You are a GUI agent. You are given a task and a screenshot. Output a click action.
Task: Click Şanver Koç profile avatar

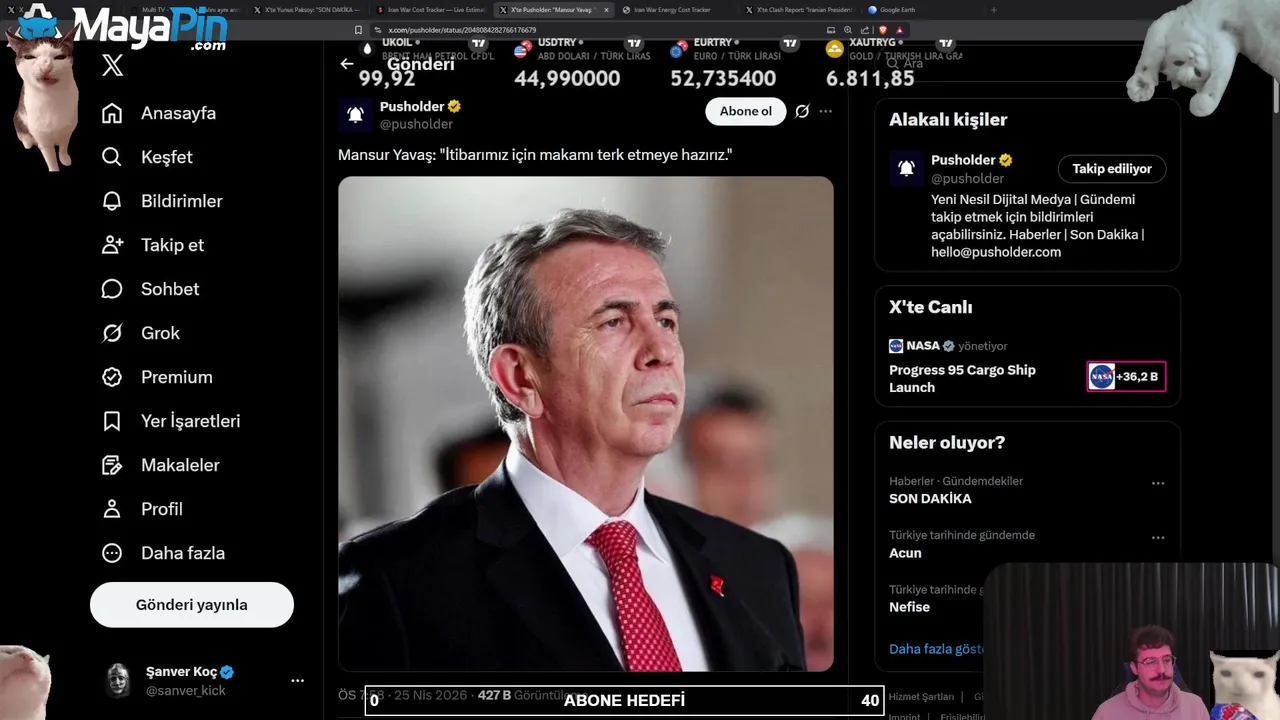pos(119,680)
